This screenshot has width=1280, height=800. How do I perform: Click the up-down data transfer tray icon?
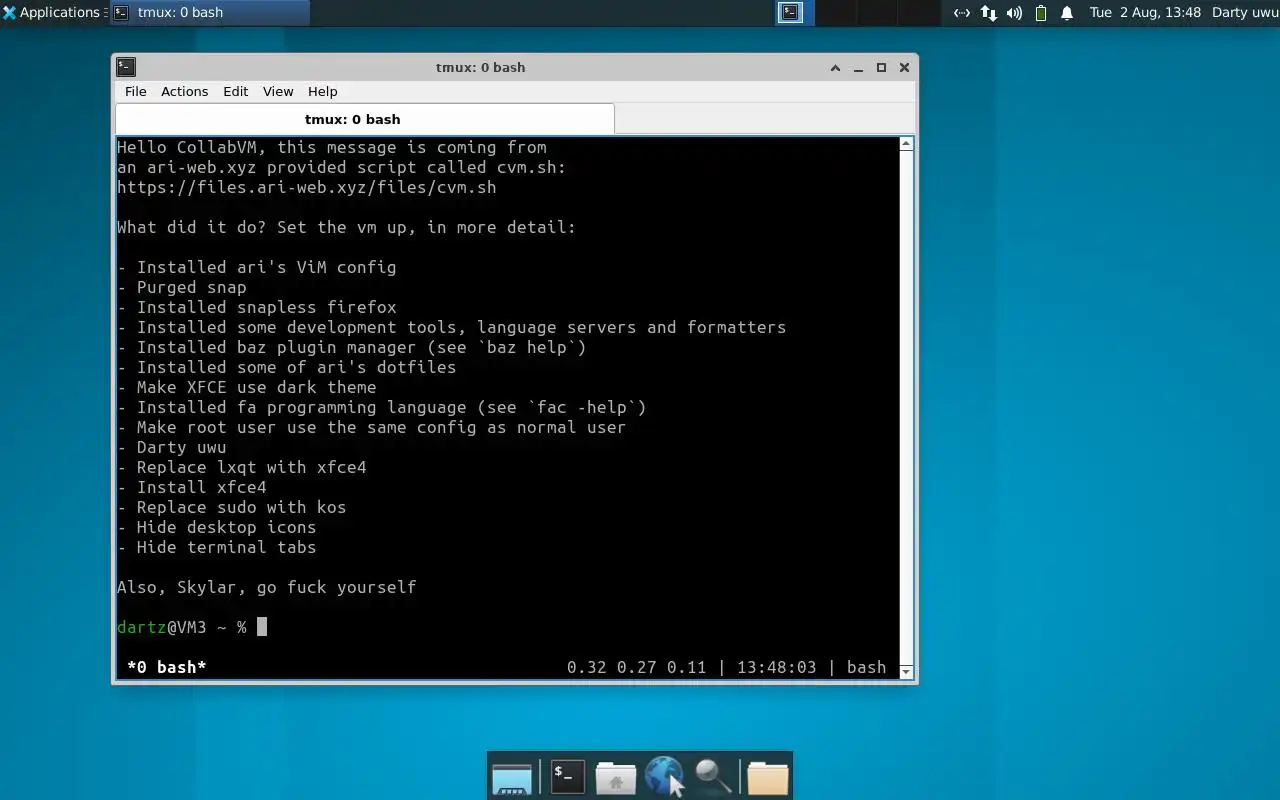click(x=988, y=13)
